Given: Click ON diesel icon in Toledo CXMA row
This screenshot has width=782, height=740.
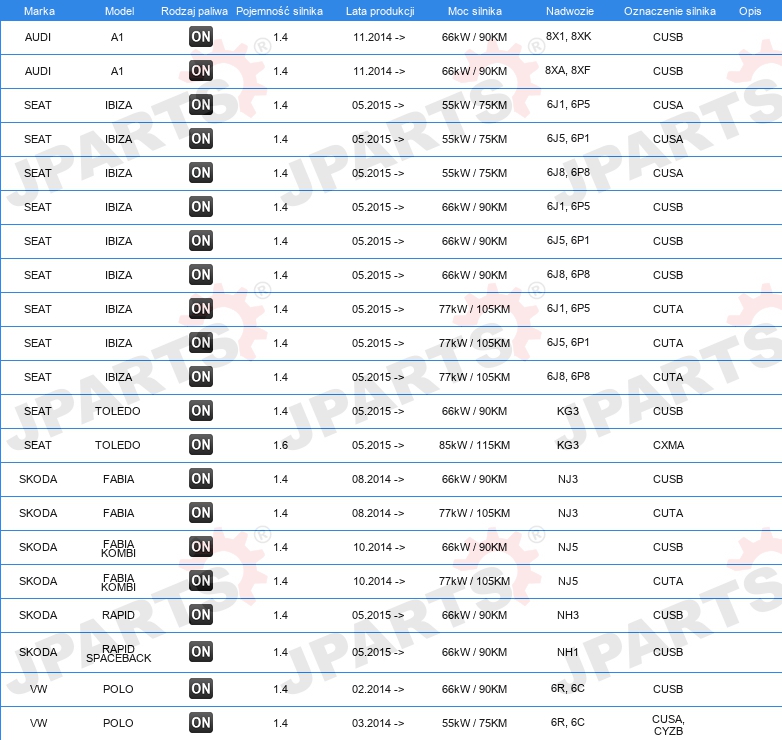Looking at the screenshot, I should (201, 444).
